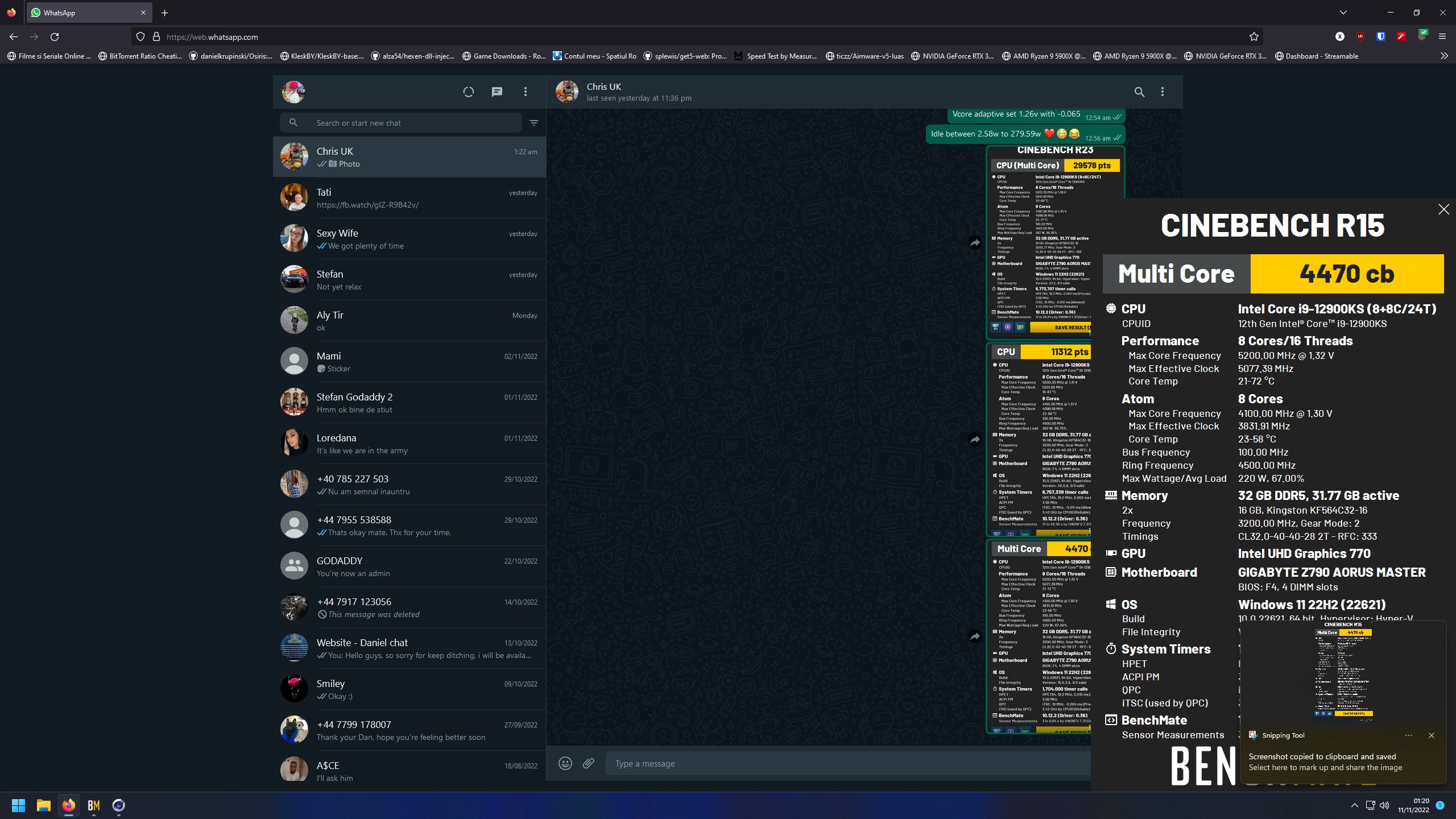Select the Chris UK chat row
1456x819 pixels.
click(409, 157)
